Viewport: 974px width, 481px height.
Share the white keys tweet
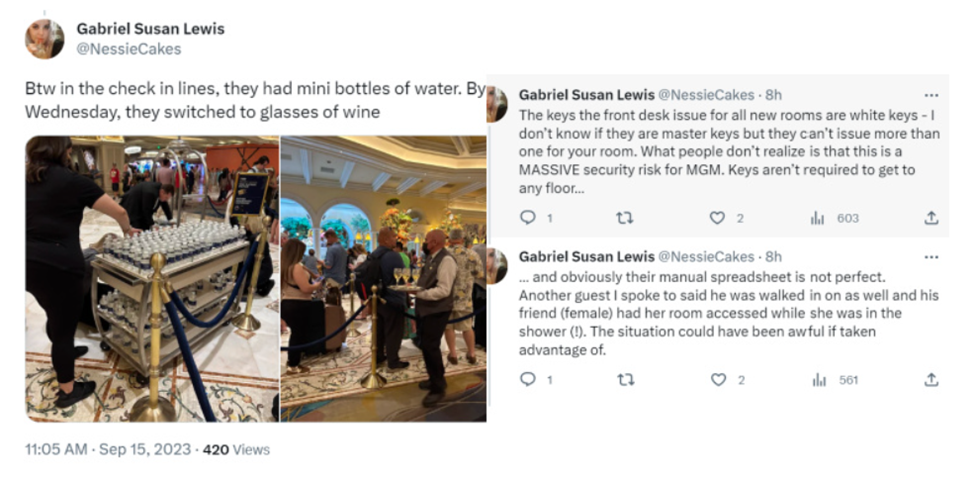[x=931, y=217]
